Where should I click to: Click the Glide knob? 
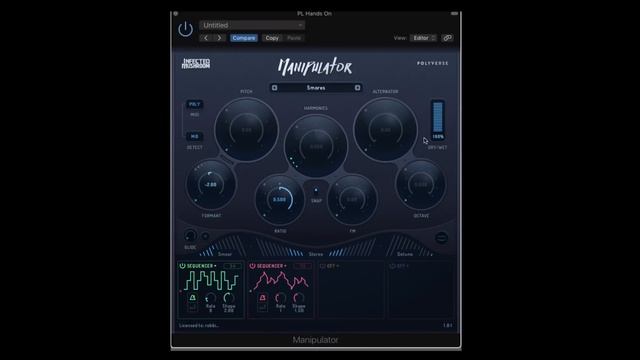[190, 236]
